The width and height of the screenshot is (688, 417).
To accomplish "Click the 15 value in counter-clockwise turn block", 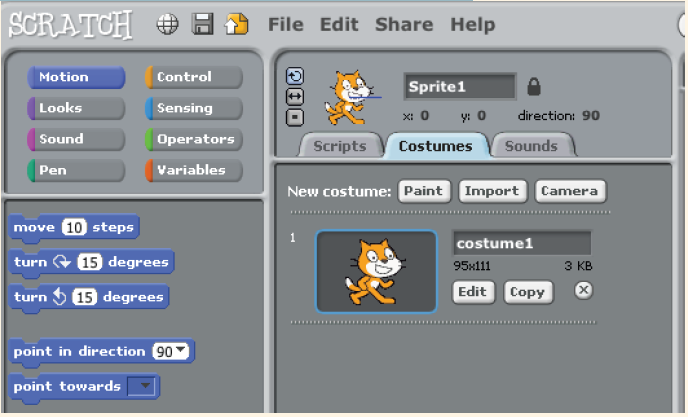I will coord(85,298).
